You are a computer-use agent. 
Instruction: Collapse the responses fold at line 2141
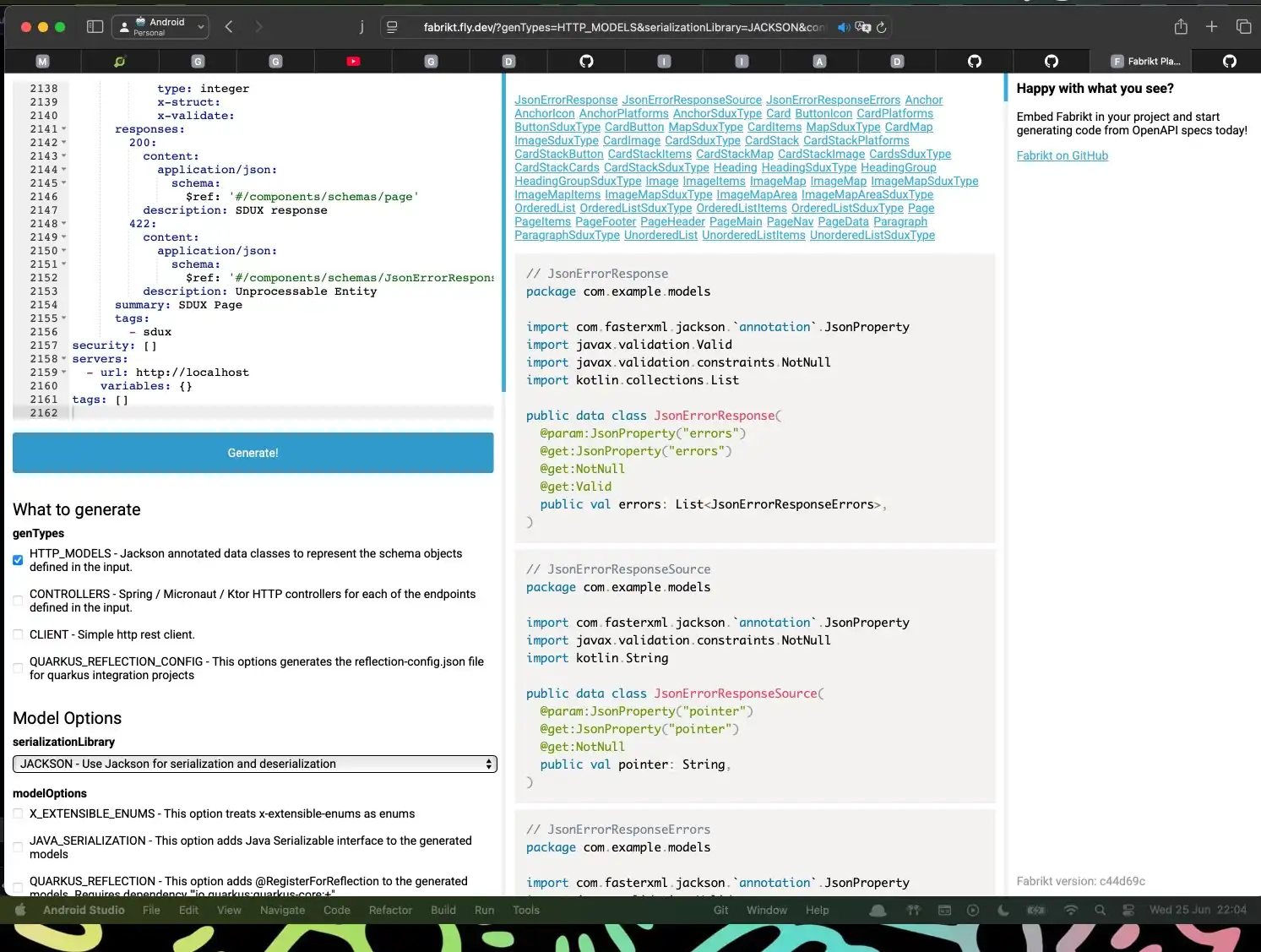pyautogui.click(x=64, y=129)
